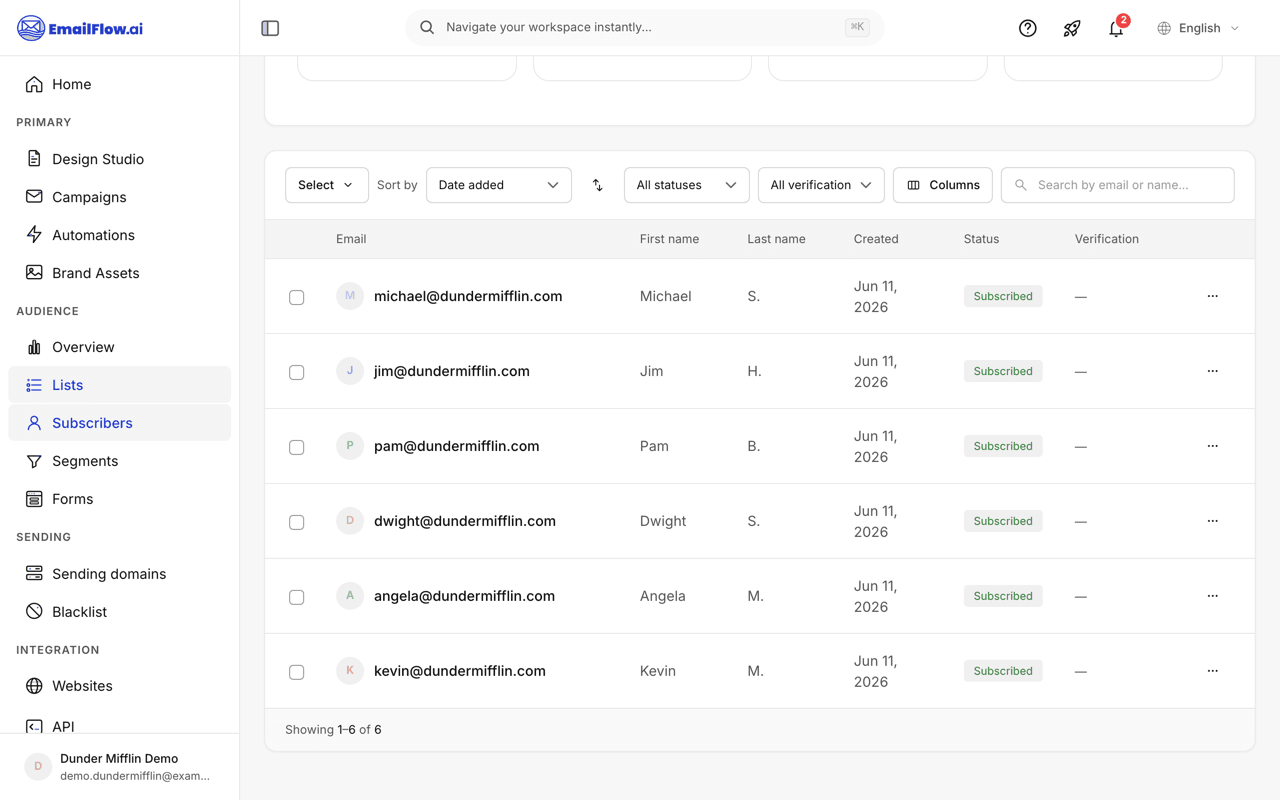This screenshot has width=1280, height=800.
Task: Open the Select dropdown
Action: pyautogui.click(x=327, y=185)
